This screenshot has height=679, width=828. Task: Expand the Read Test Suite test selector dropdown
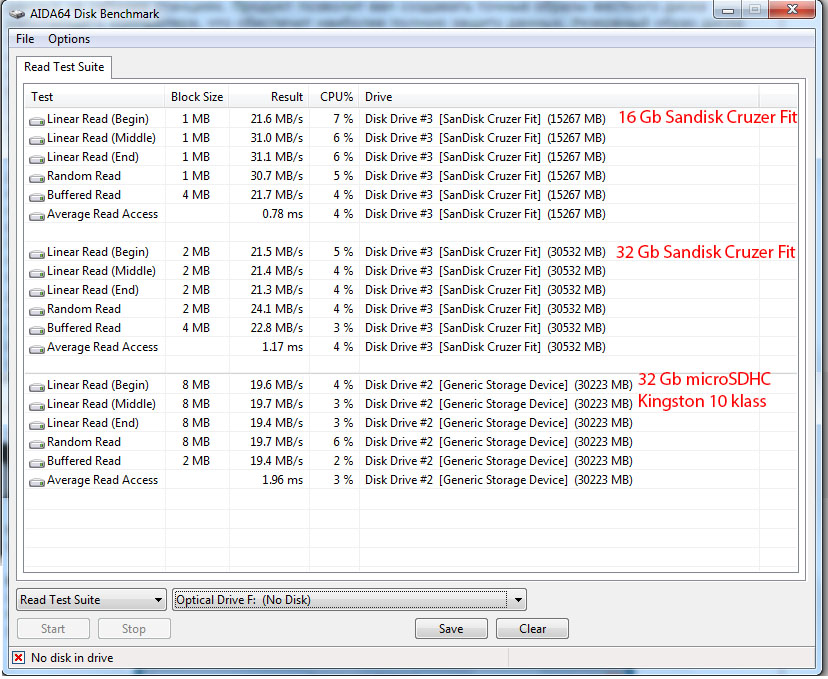(x=91, y=600)
